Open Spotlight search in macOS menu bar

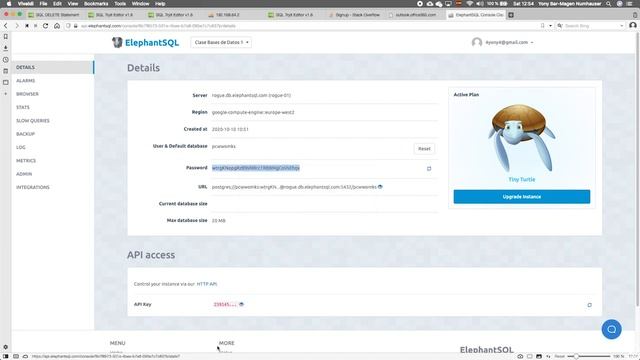click(609, 4)
